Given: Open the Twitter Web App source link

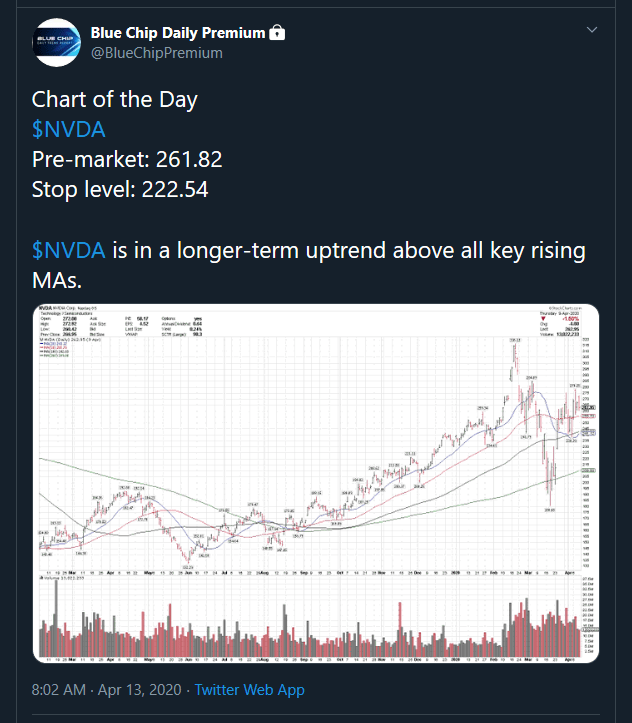Looking at the screenshot, I should click(249, 690).
